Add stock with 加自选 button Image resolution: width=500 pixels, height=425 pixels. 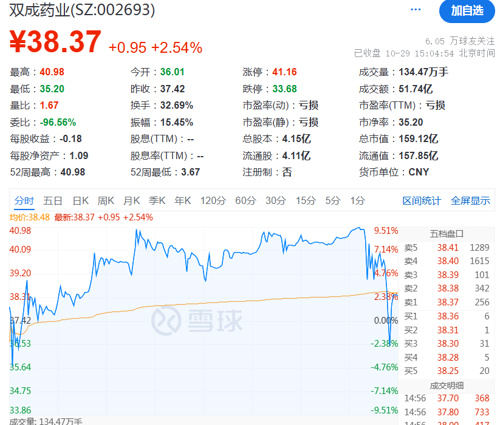pyautogui.click(x=467, y=11)
